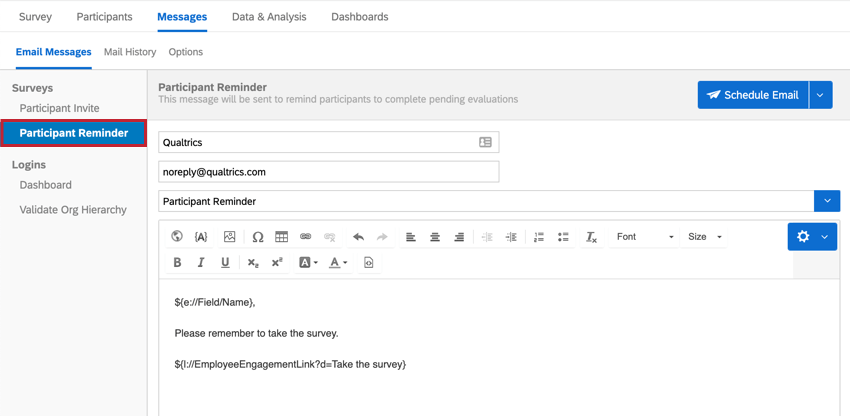The height and width of the screenshot is (416, 850).
Task: Click the undo arrow in the editor
Action: (358, 236)
